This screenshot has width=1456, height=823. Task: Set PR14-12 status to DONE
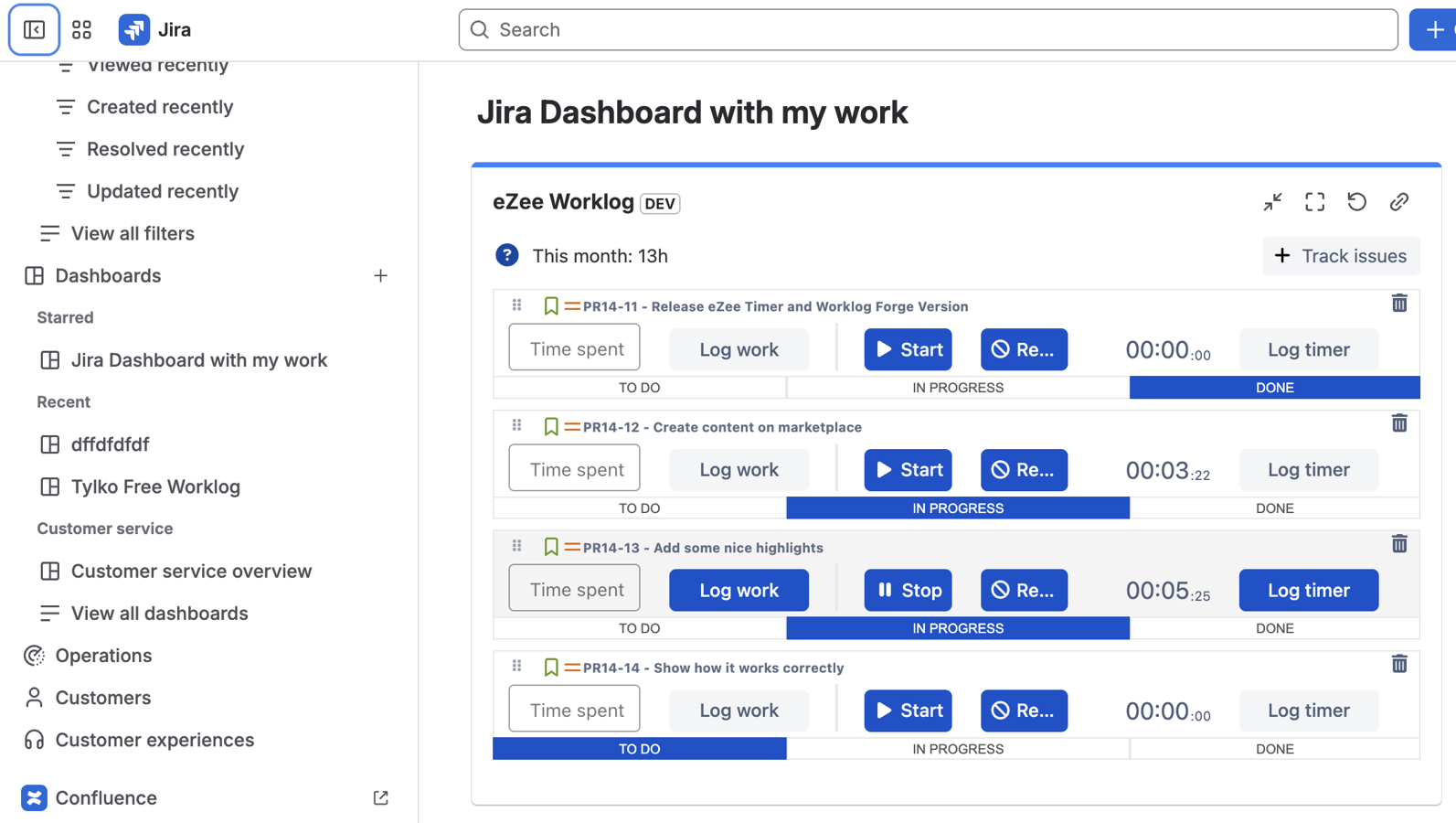point(1275,508)
